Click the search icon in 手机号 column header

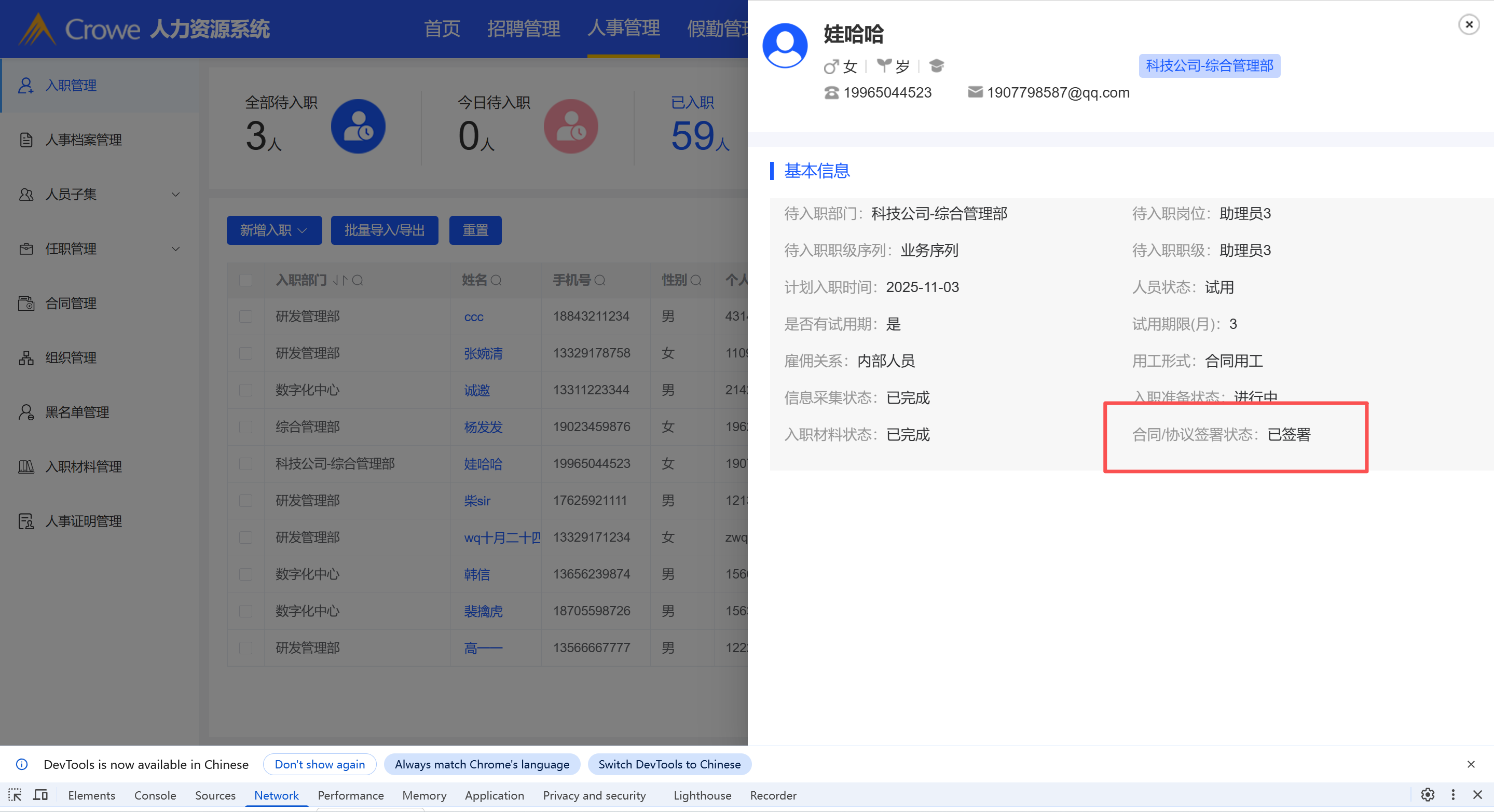click(600, 280)
